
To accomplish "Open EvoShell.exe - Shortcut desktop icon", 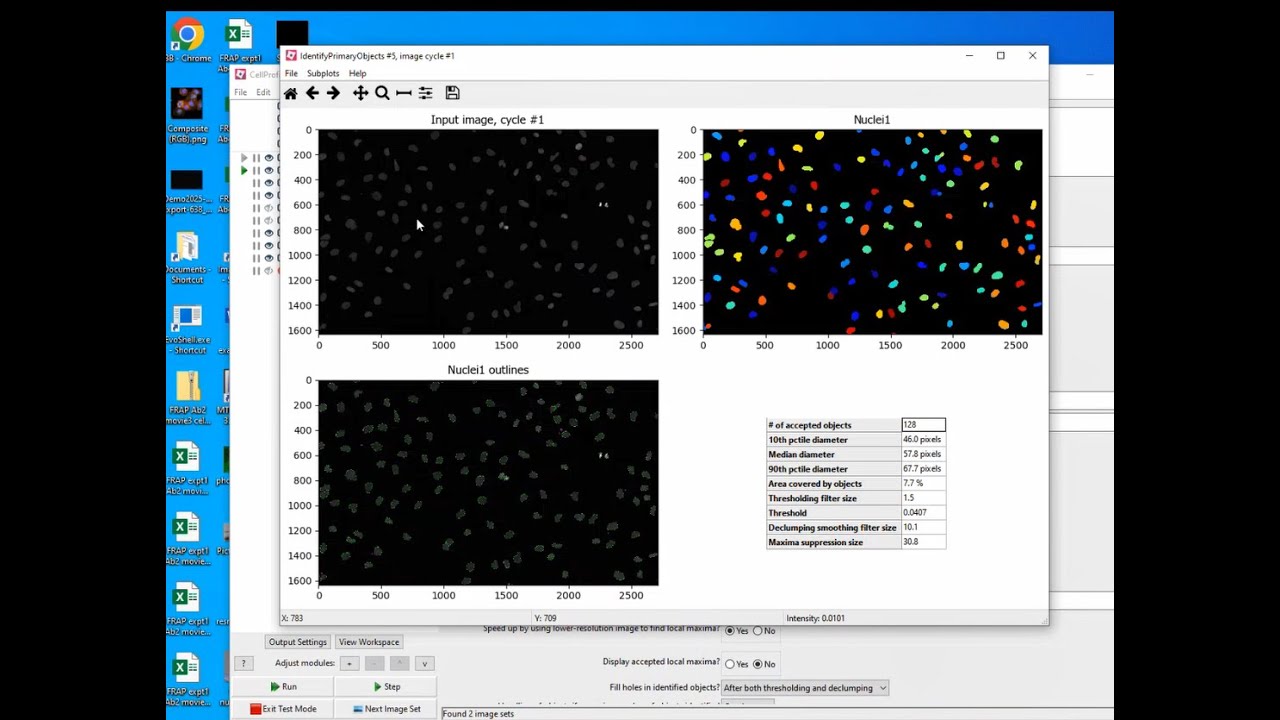I will [187, 330].
